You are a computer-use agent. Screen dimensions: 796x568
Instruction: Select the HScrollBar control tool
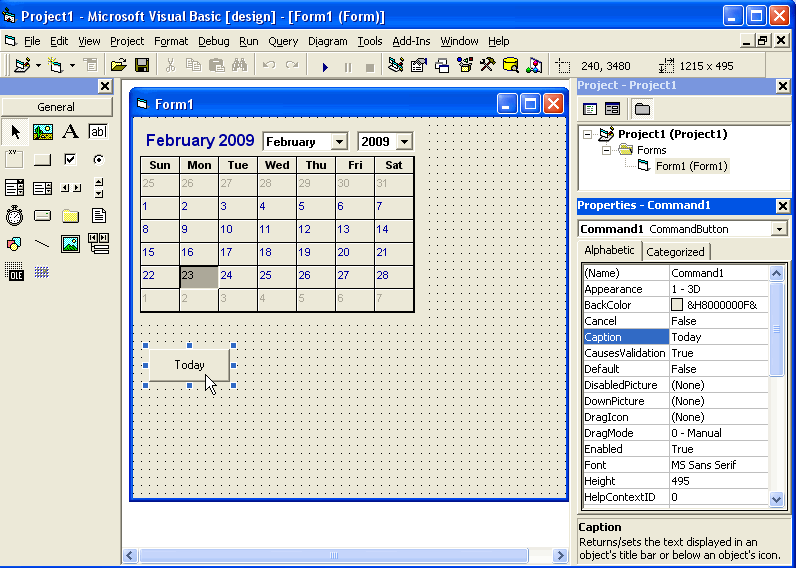tap(71, 188)
